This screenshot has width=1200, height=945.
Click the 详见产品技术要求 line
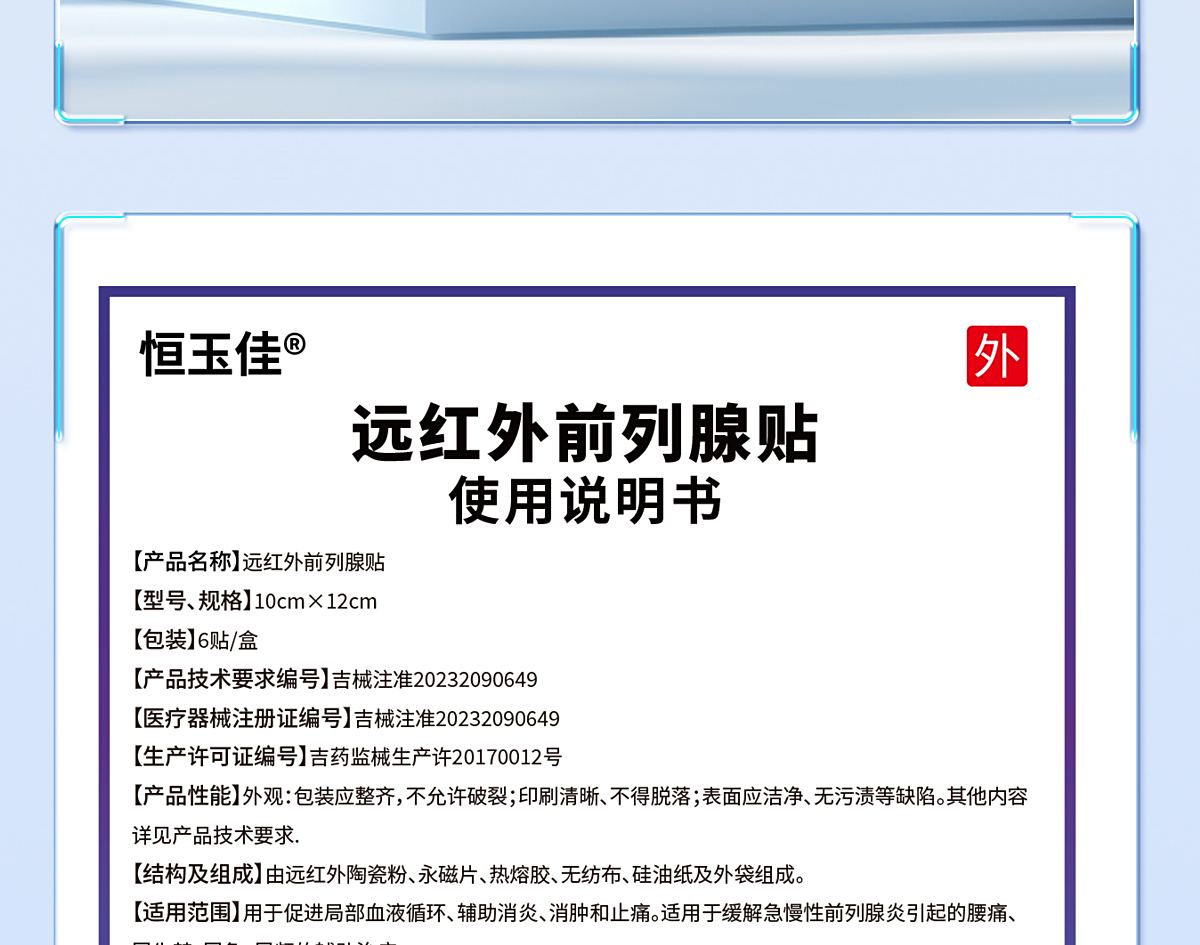pos(215,835)
